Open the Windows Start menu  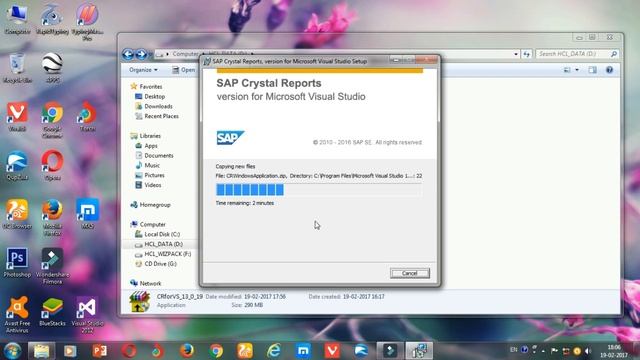[12, 351]
